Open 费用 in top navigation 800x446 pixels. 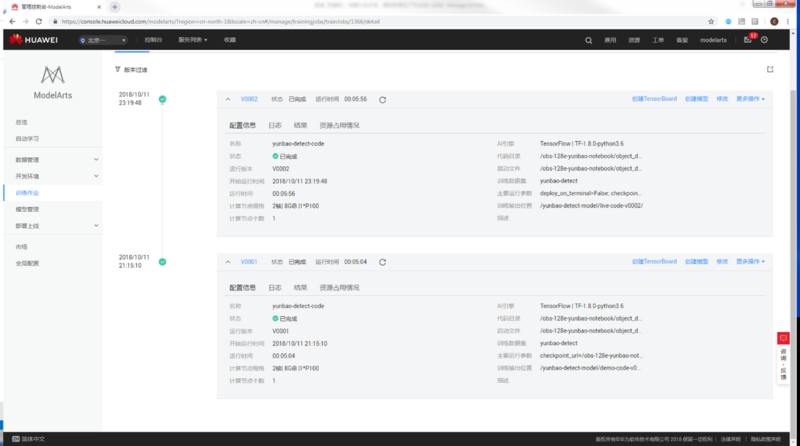[610, 40]
